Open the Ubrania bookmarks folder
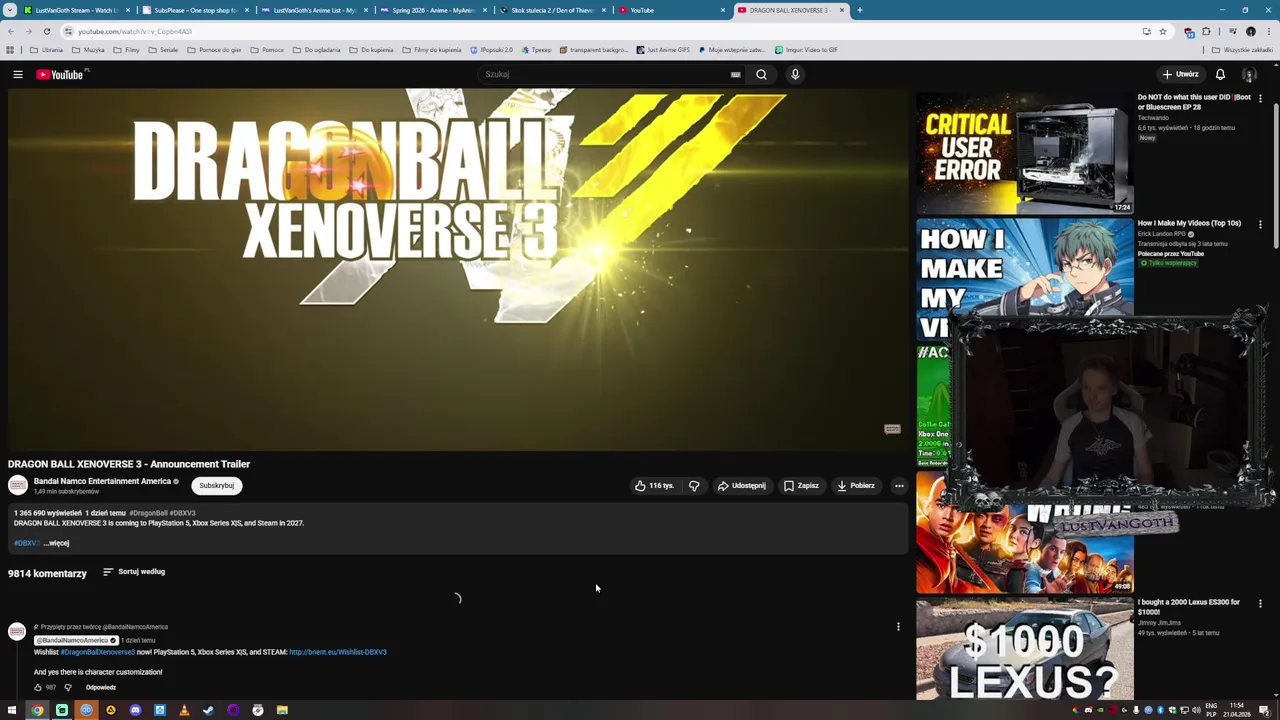1280x720 pixels. point(47,50)
